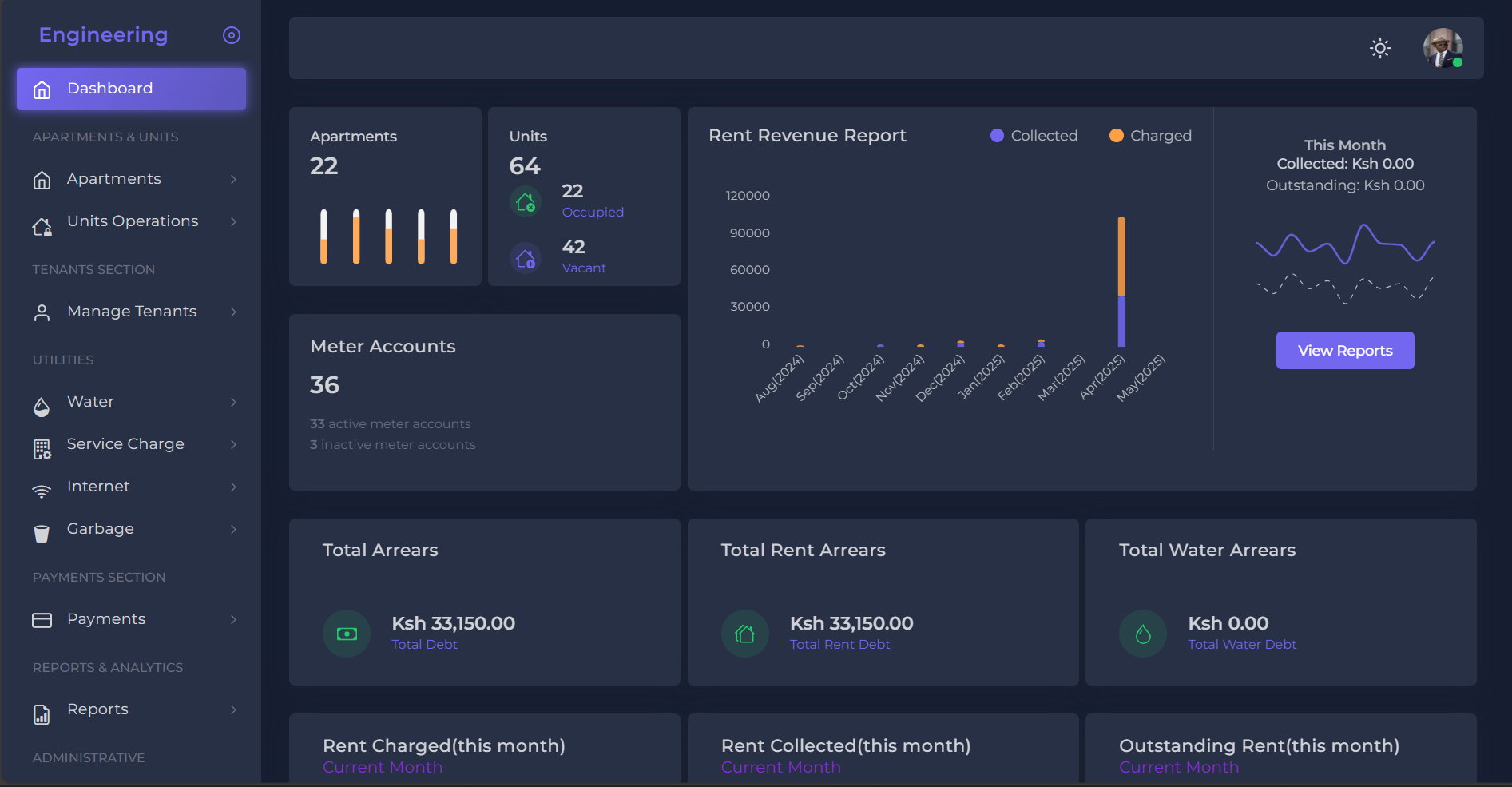Expand the Apartments submenu chevron
Screen dimensions: 1512x787
point(233,179)
